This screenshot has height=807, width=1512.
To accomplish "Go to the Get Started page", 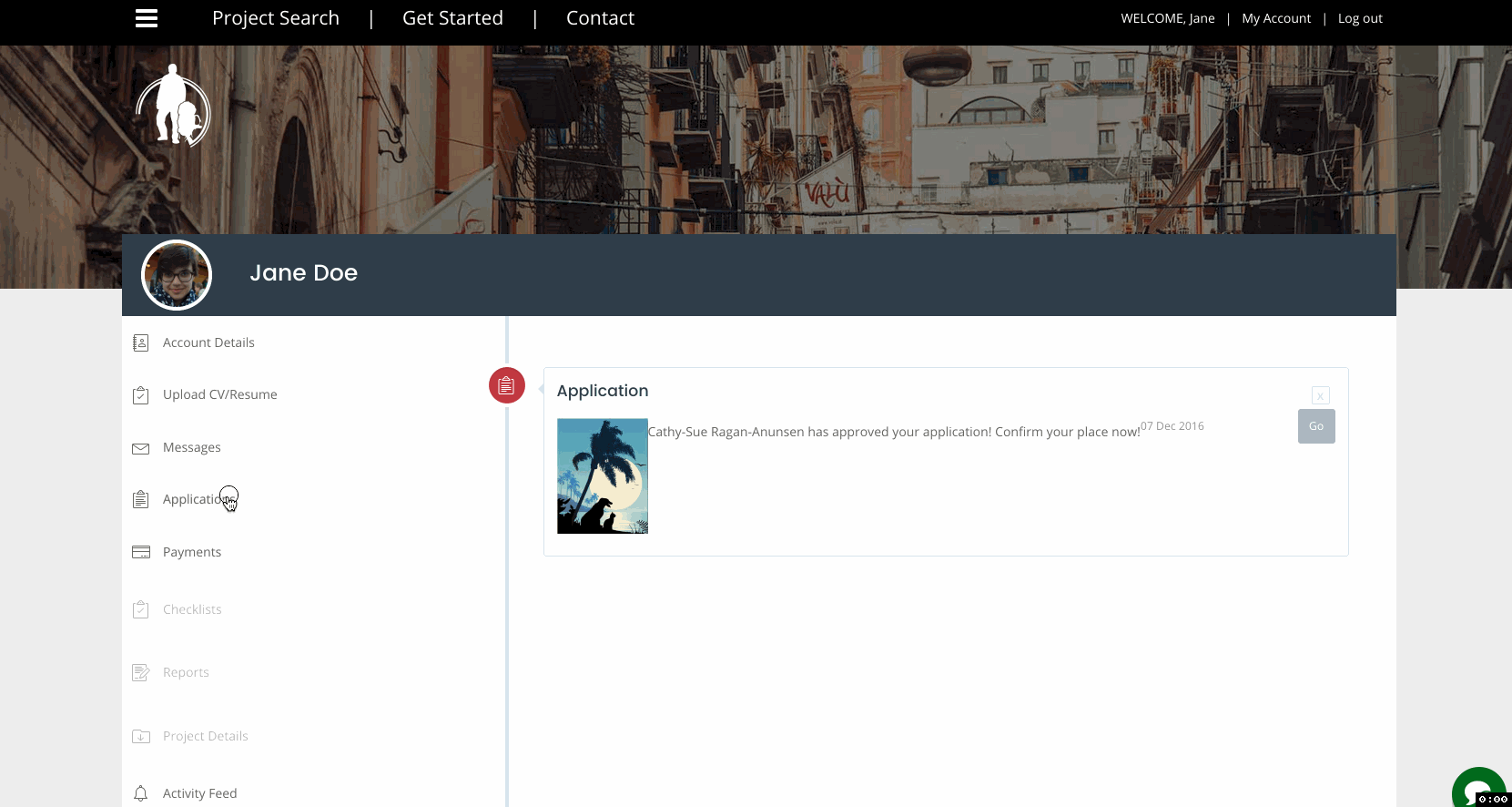I will 452,18.
